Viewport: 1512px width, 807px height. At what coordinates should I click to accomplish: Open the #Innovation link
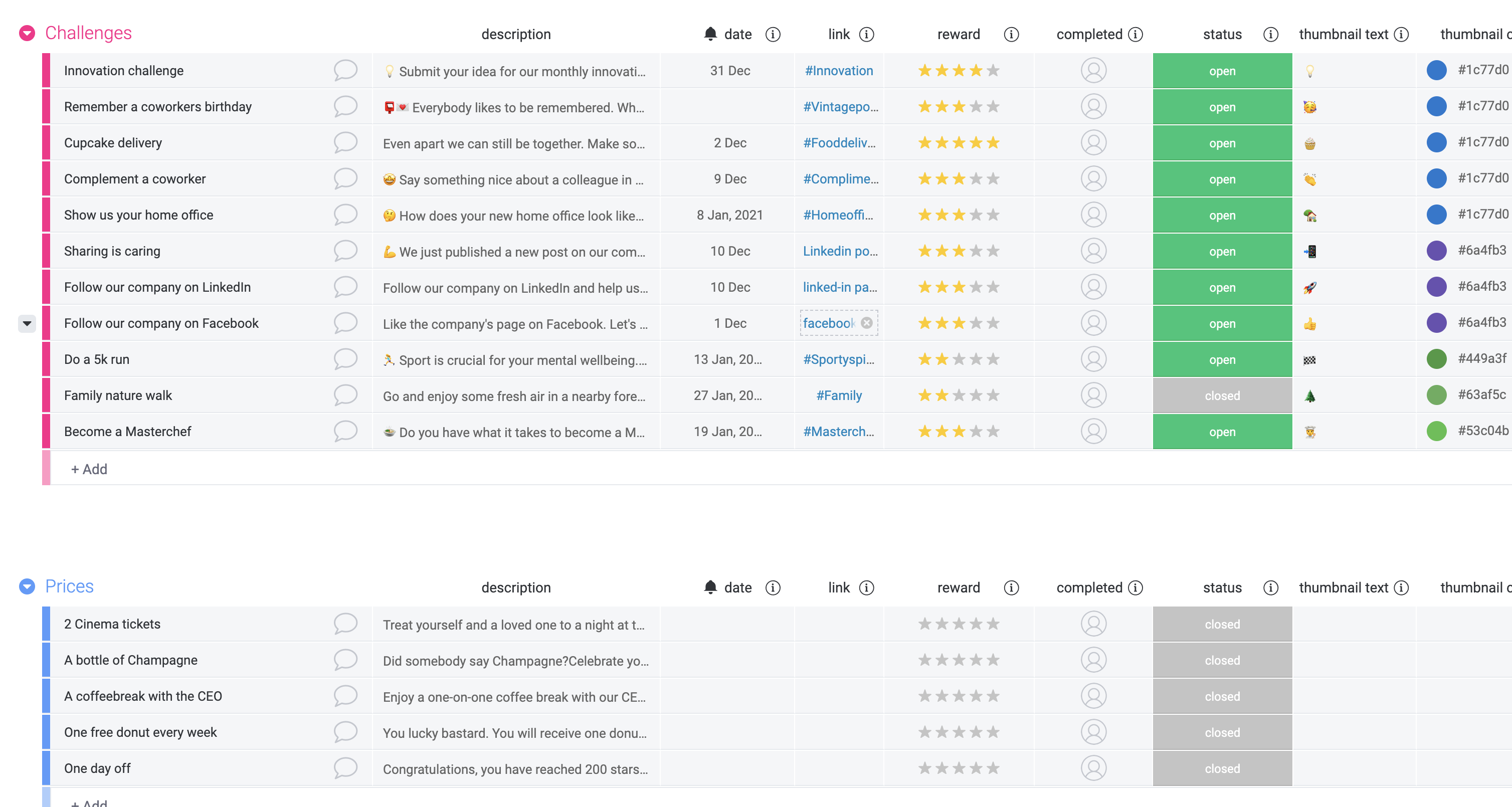838,71
